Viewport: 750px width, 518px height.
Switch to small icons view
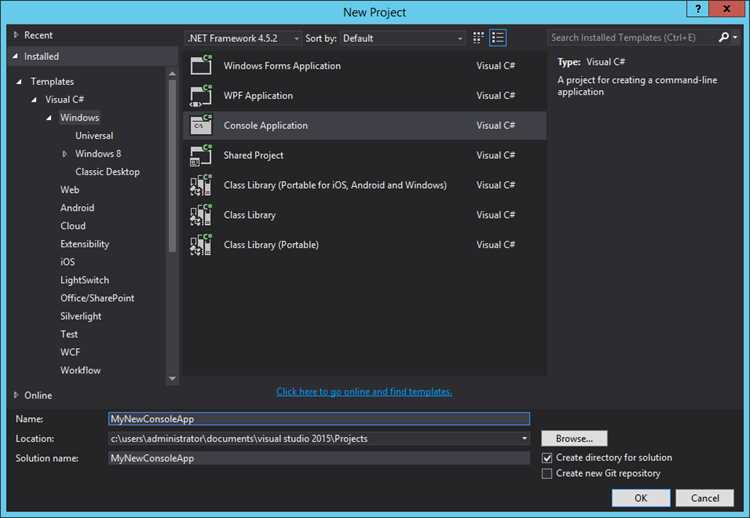[478, 38]
